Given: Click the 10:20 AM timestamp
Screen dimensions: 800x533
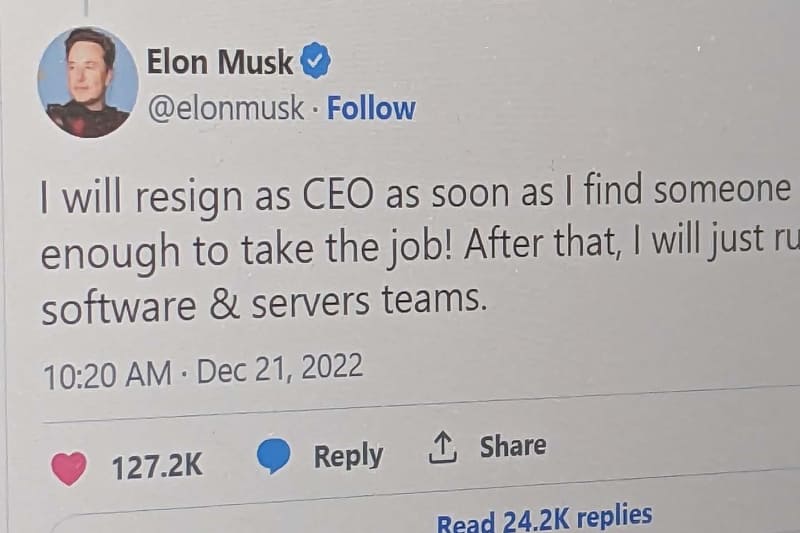Looking at the screenshot, I should click(x=107, y=375).
